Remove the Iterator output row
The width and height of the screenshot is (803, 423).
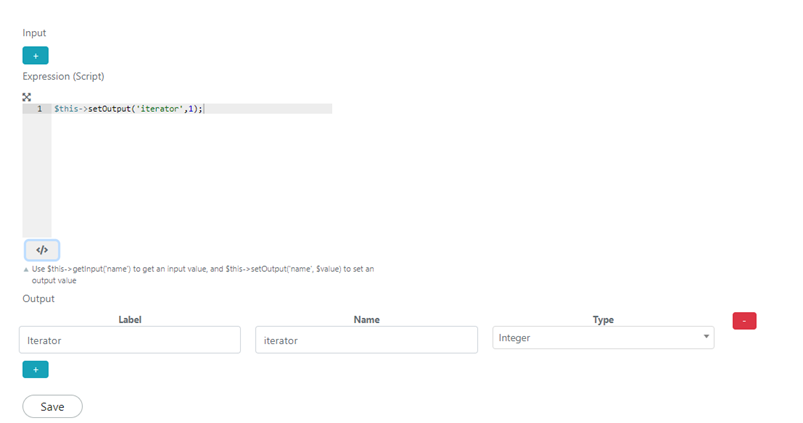point(744,321)
